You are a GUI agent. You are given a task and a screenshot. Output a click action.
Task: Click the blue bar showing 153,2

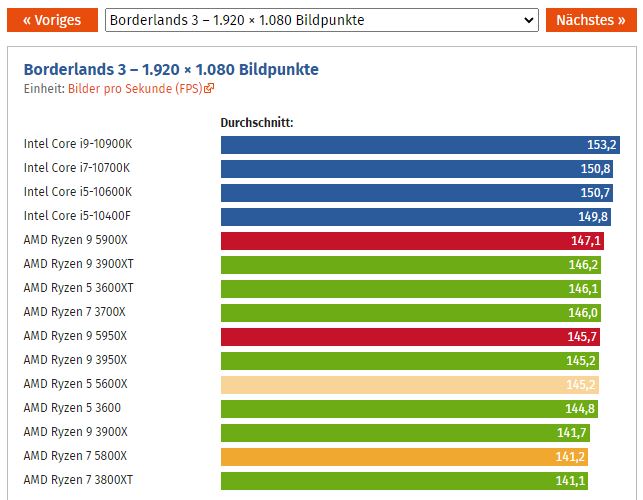click(420, 145)
